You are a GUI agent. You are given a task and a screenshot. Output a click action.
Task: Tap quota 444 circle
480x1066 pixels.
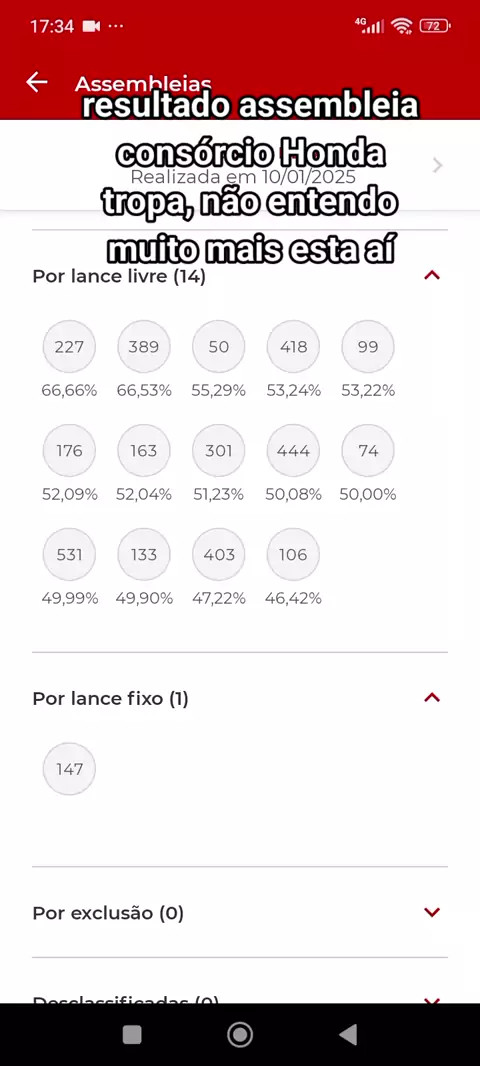[x=293, y=451]
